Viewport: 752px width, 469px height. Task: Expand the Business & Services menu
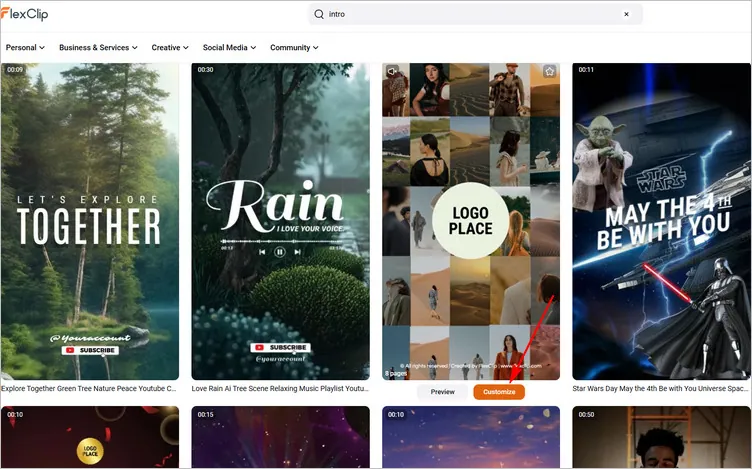[98, 47]
